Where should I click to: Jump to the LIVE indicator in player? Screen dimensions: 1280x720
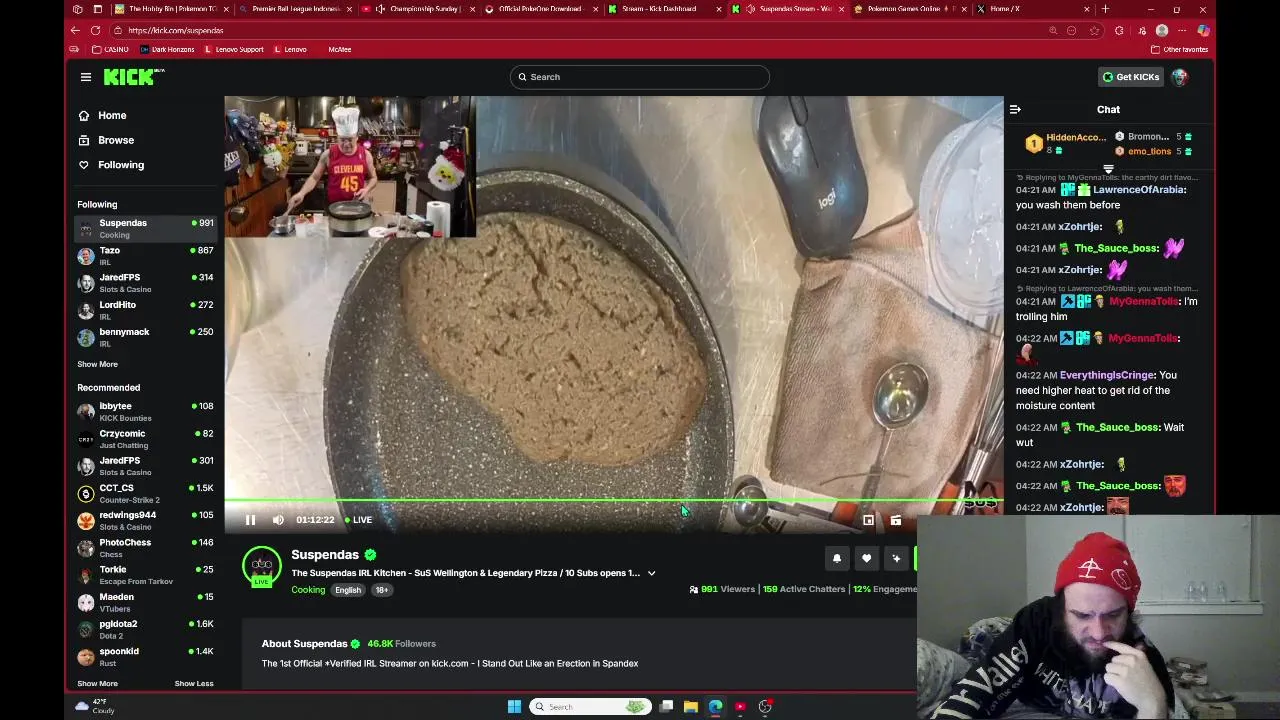359,520
